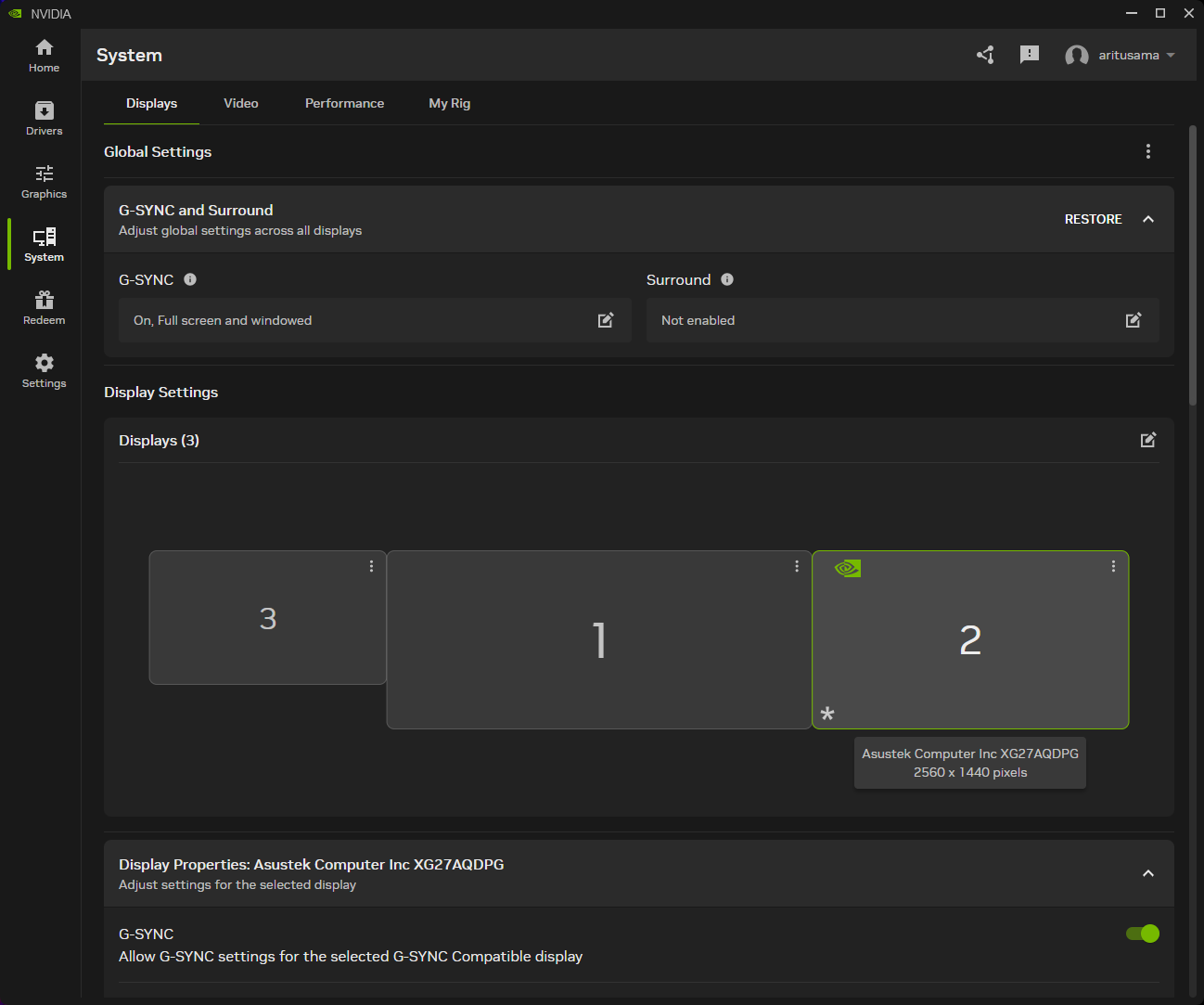Minimize the NVIDIA window
The width and height of the screenshot is (1204, 1005).
pos(1132,13)
